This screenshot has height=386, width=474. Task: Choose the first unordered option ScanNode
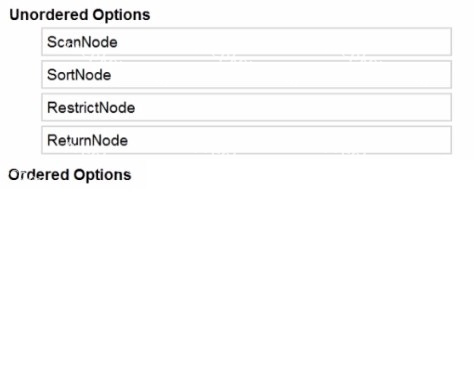[x=247, y=42]
